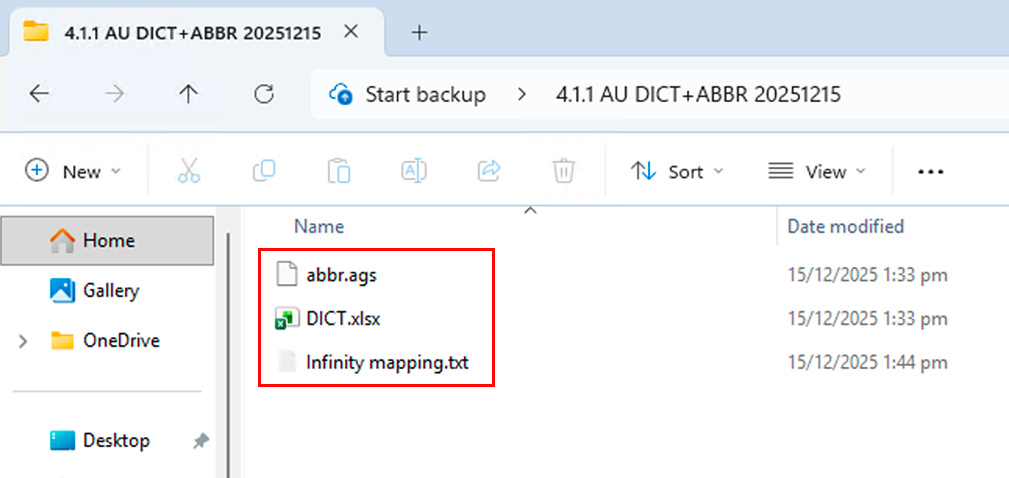Select the abbr.ags file
This screenshot has height=478, width=1009.
tap(341, 275)
